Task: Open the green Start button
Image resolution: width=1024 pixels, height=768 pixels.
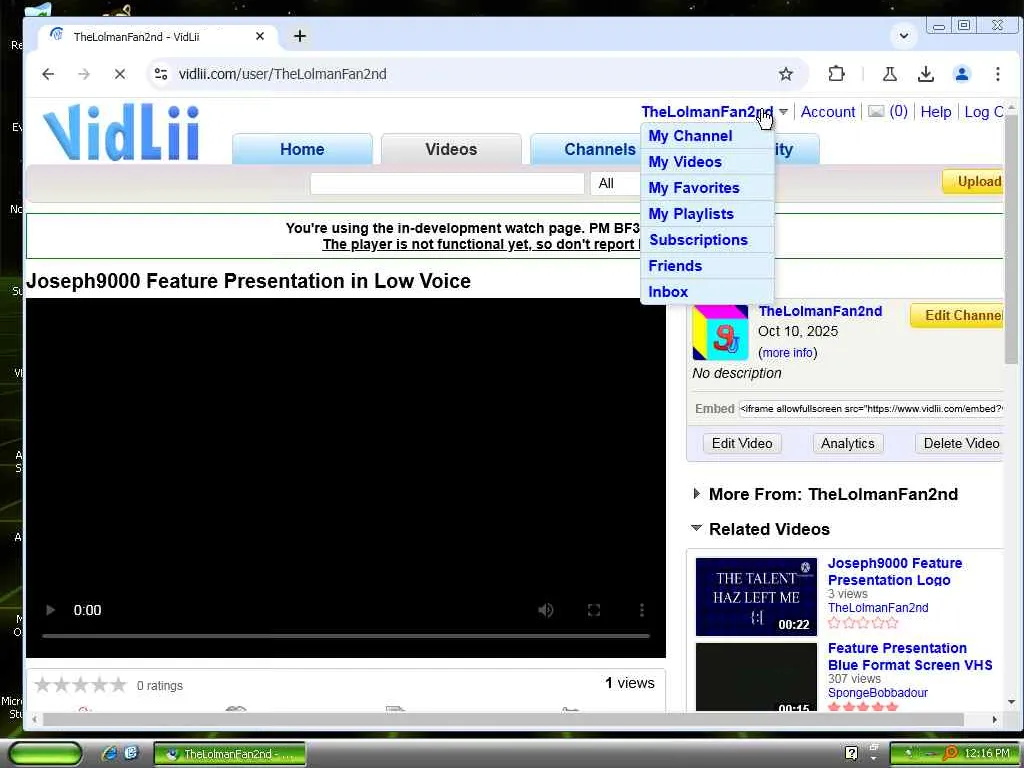Action: (x=45, y=754)
